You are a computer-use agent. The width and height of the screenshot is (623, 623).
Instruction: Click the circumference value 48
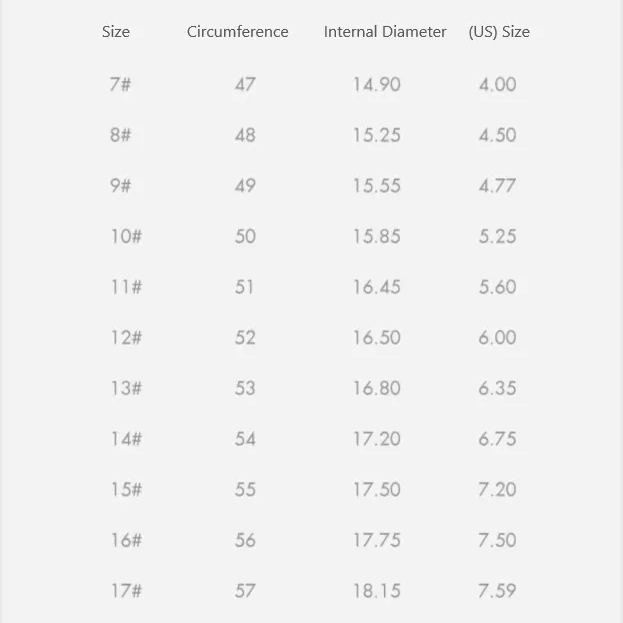[x=245, y=135]
